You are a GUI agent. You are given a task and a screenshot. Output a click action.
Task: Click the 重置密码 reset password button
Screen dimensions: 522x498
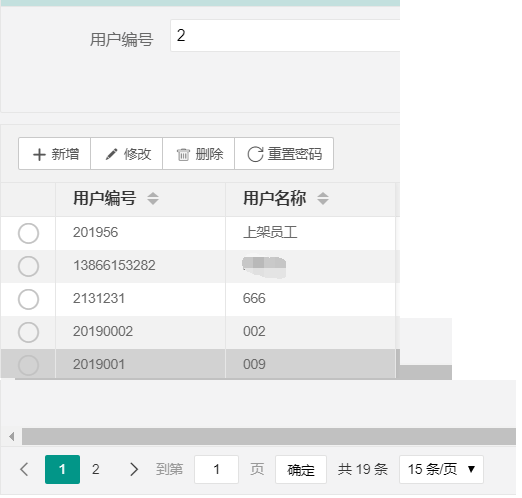click(285, 155)
